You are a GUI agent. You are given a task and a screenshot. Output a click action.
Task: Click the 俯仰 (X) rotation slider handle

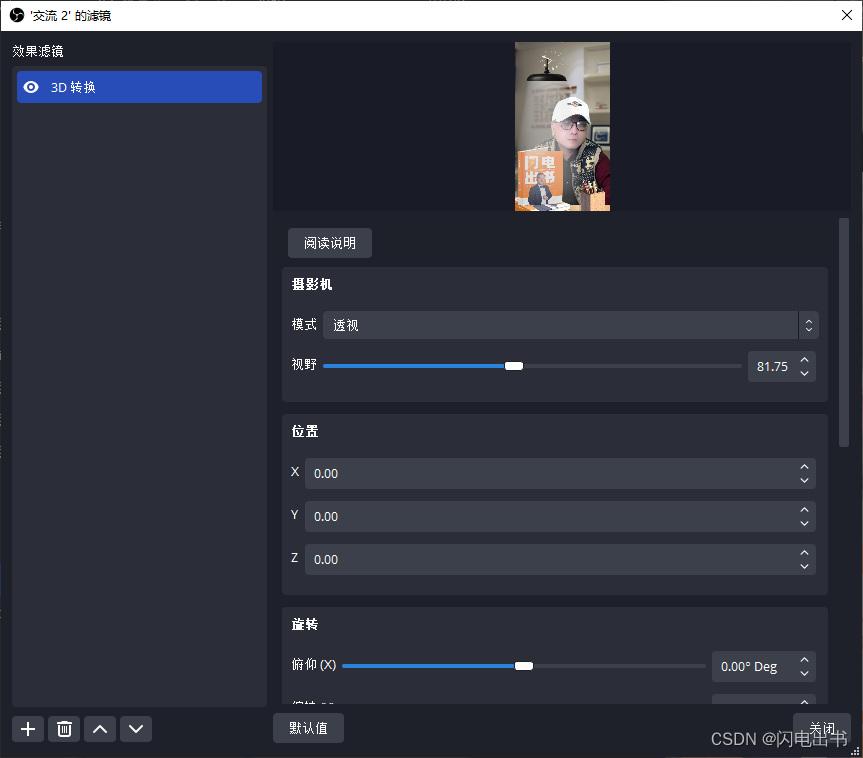(x=523, y=666)
